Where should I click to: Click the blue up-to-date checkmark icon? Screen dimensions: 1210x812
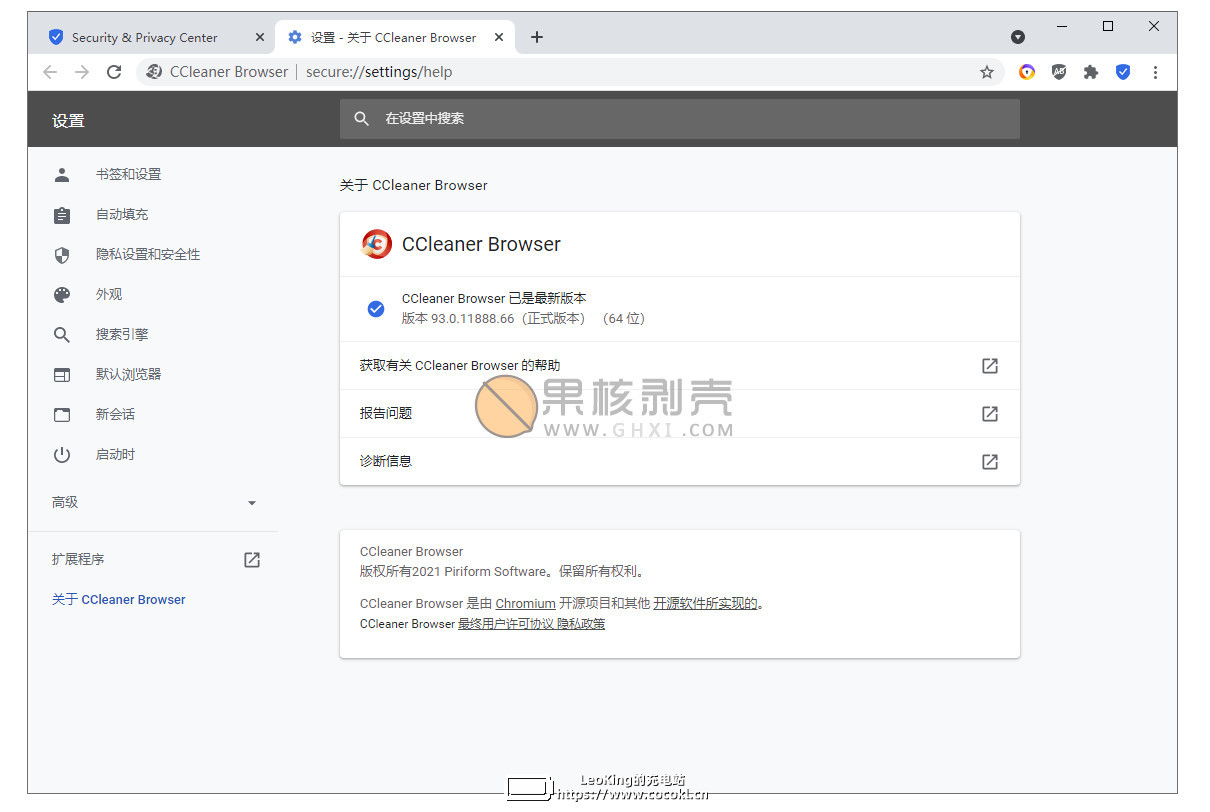click(x=376, y=309)
